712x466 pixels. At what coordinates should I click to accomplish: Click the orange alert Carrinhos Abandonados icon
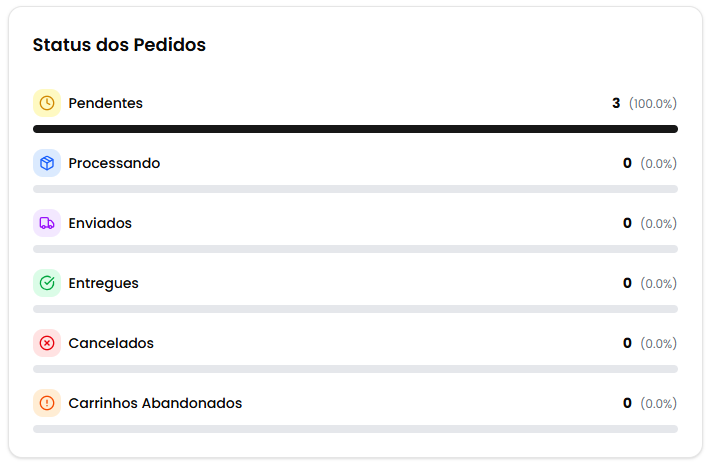pyautogui.click(x=47, y=403)
